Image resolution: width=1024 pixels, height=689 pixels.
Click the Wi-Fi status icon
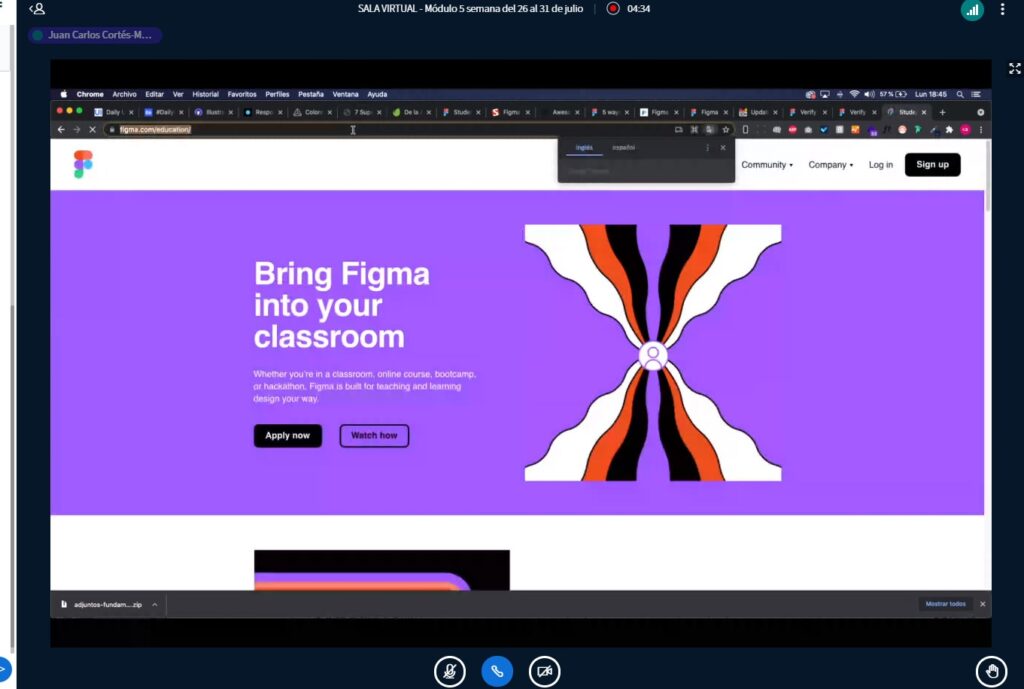[x=854, y=94]
